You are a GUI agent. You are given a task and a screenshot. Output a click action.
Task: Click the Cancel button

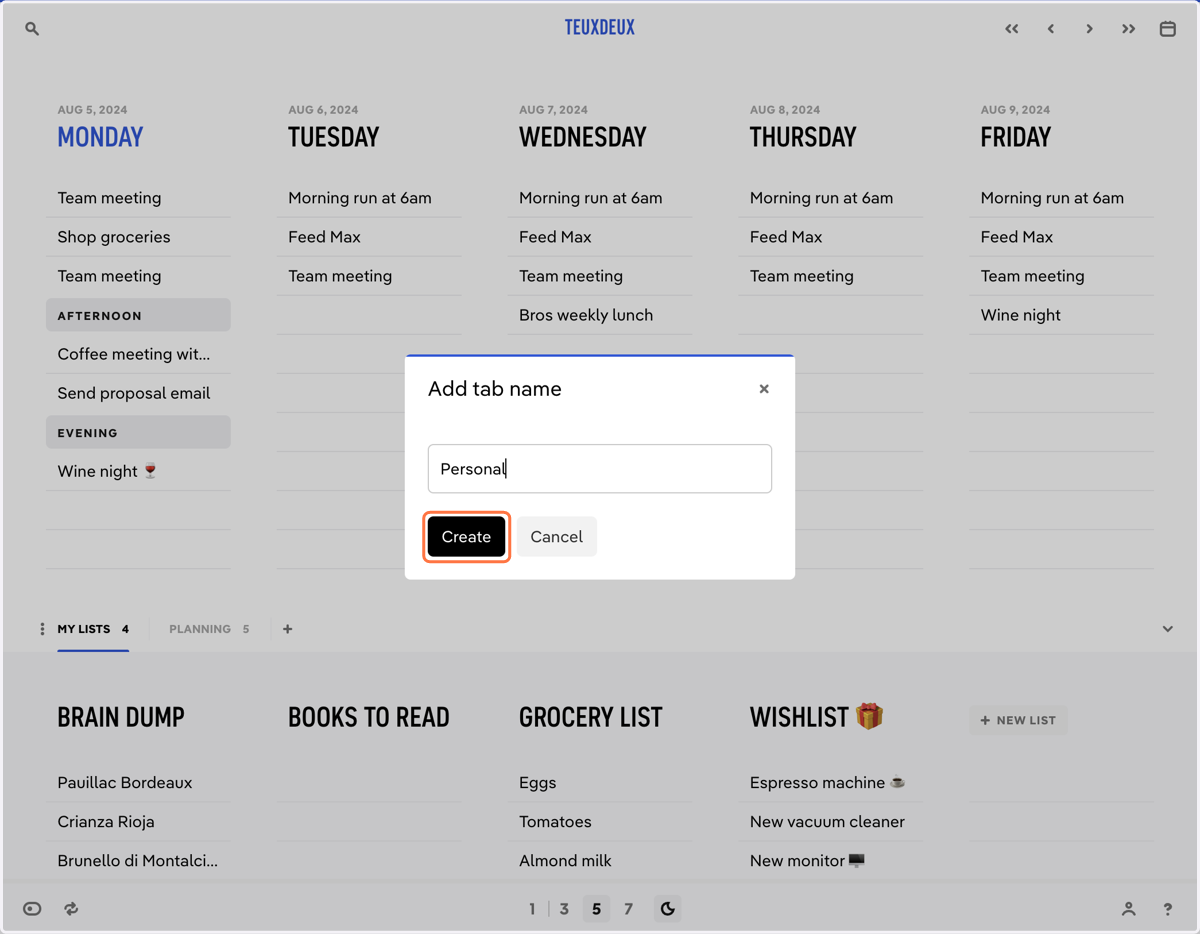click(x=556, y=537)
